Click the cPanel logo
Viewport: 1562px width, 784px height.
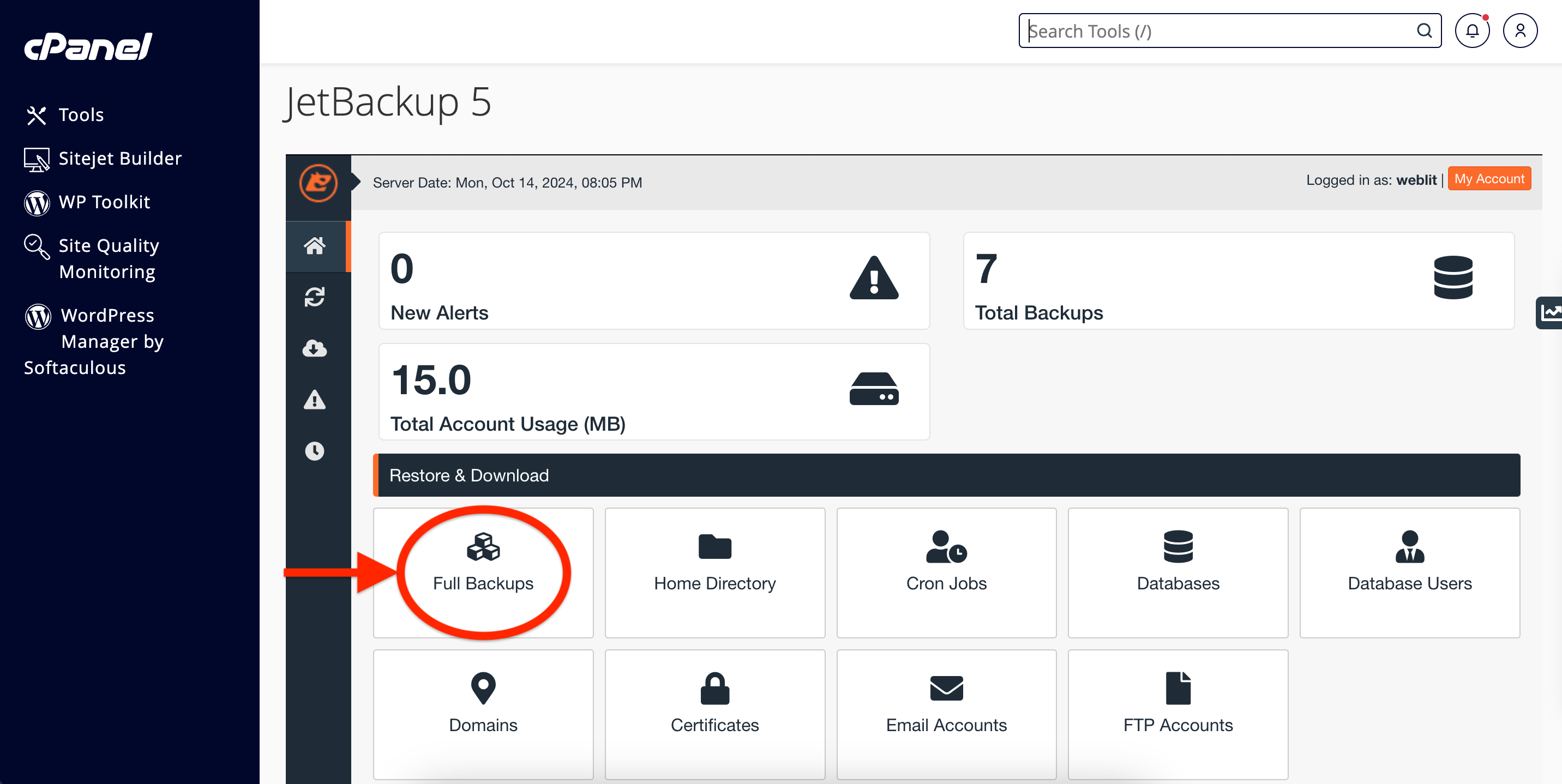pyautogui.click(x=88, y=47)
